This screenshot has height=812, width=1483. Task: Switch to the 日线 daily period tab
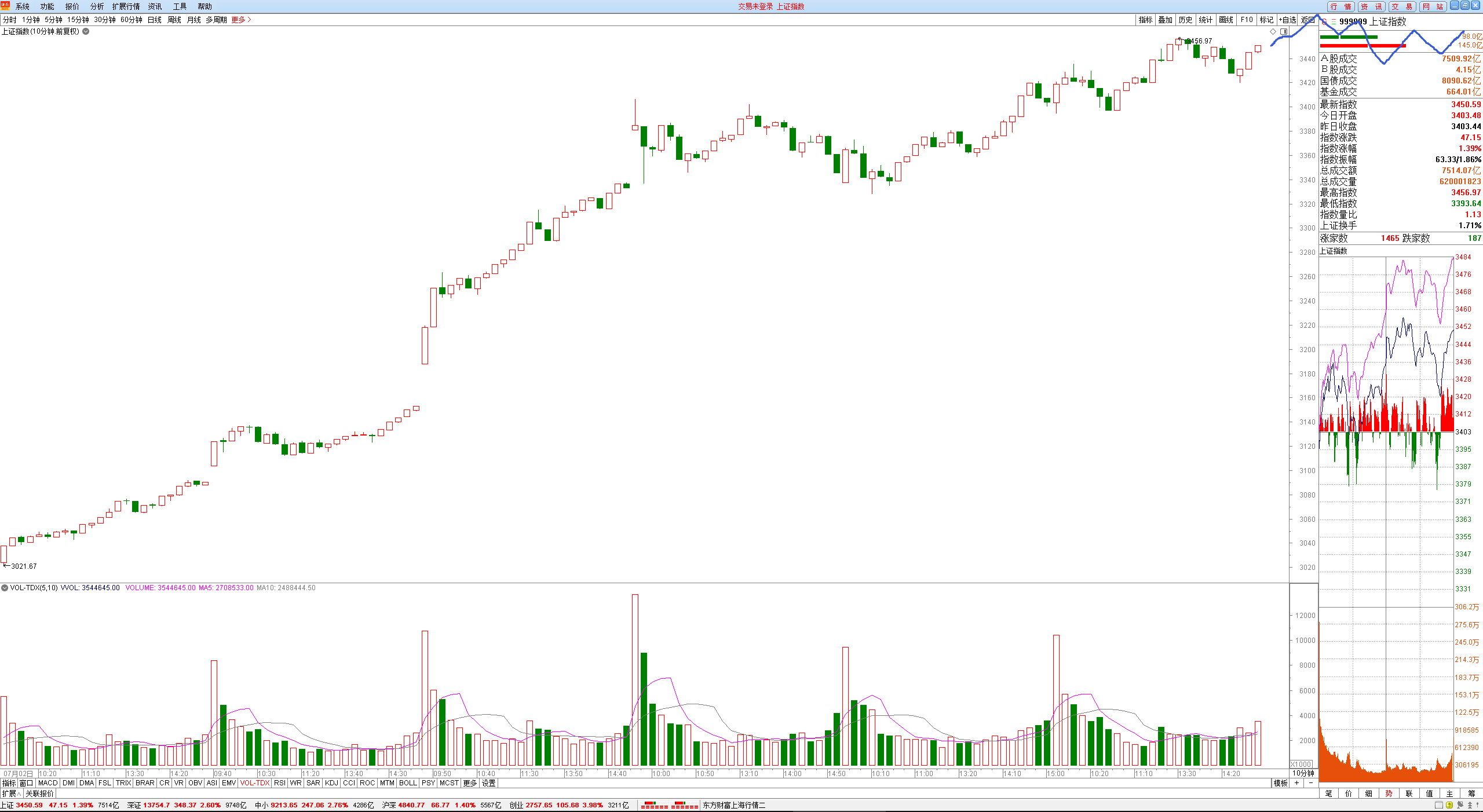pos(154,20)
